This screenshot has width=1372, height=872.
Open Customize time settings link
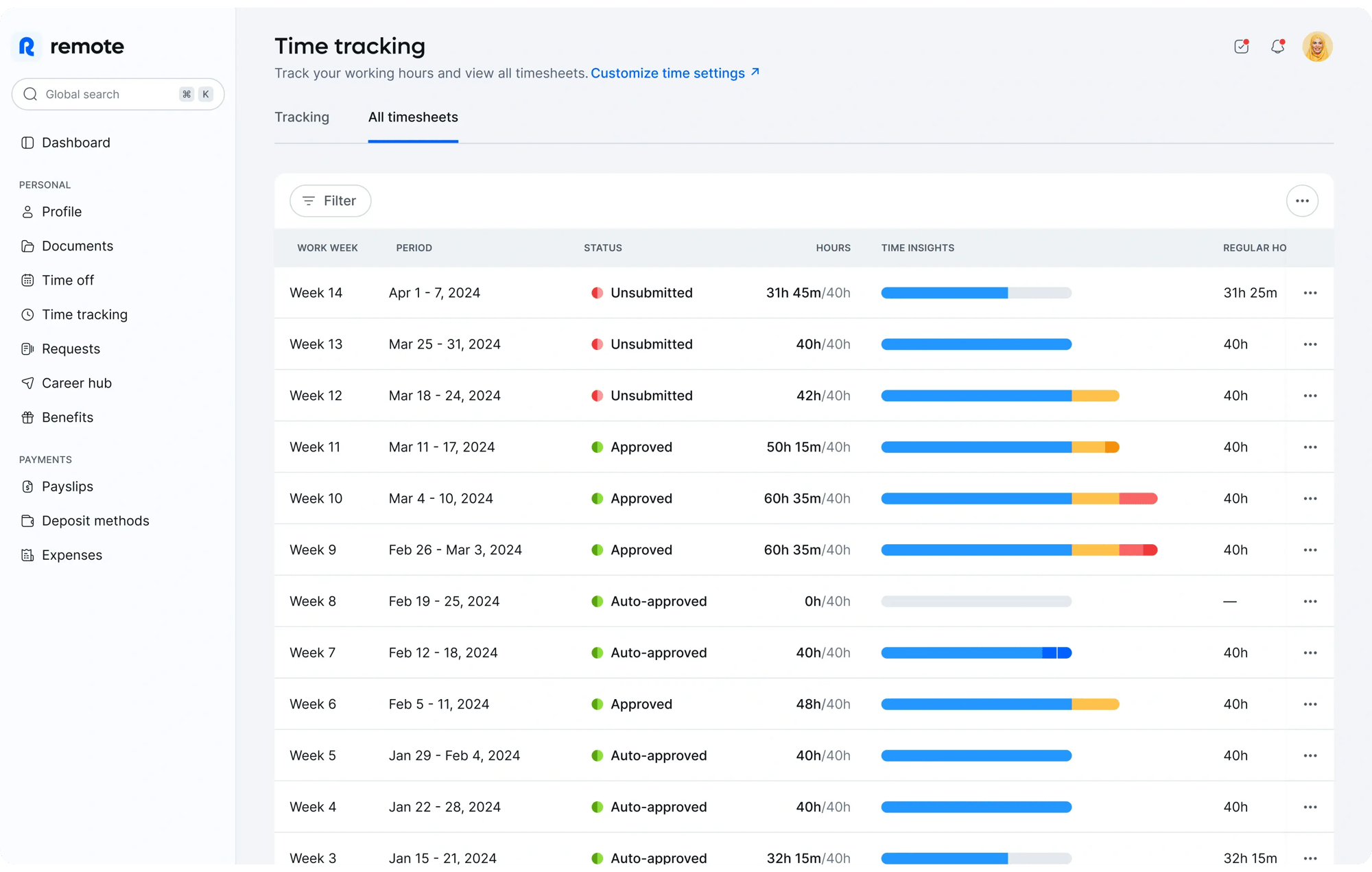coord(669,73)
